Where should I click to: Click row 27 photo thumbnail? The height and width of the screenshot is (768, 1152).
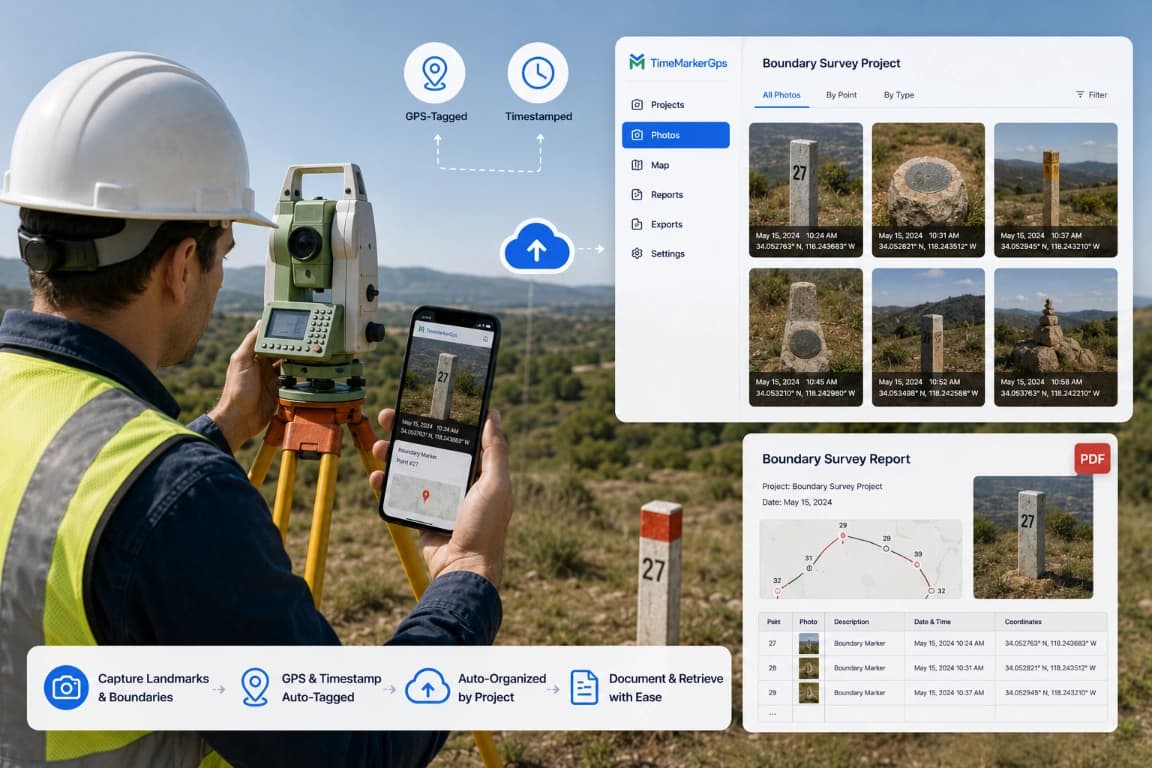click(809, 644)
